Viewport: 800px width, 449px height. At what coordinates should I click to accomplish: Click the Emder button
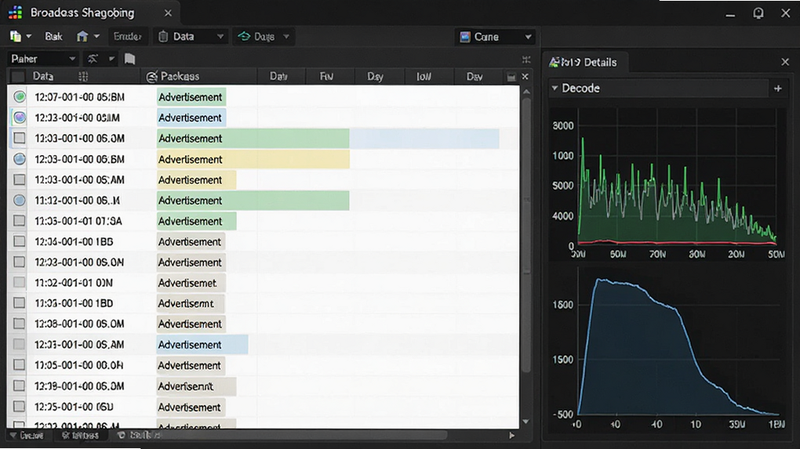click(x=128, y=36)
